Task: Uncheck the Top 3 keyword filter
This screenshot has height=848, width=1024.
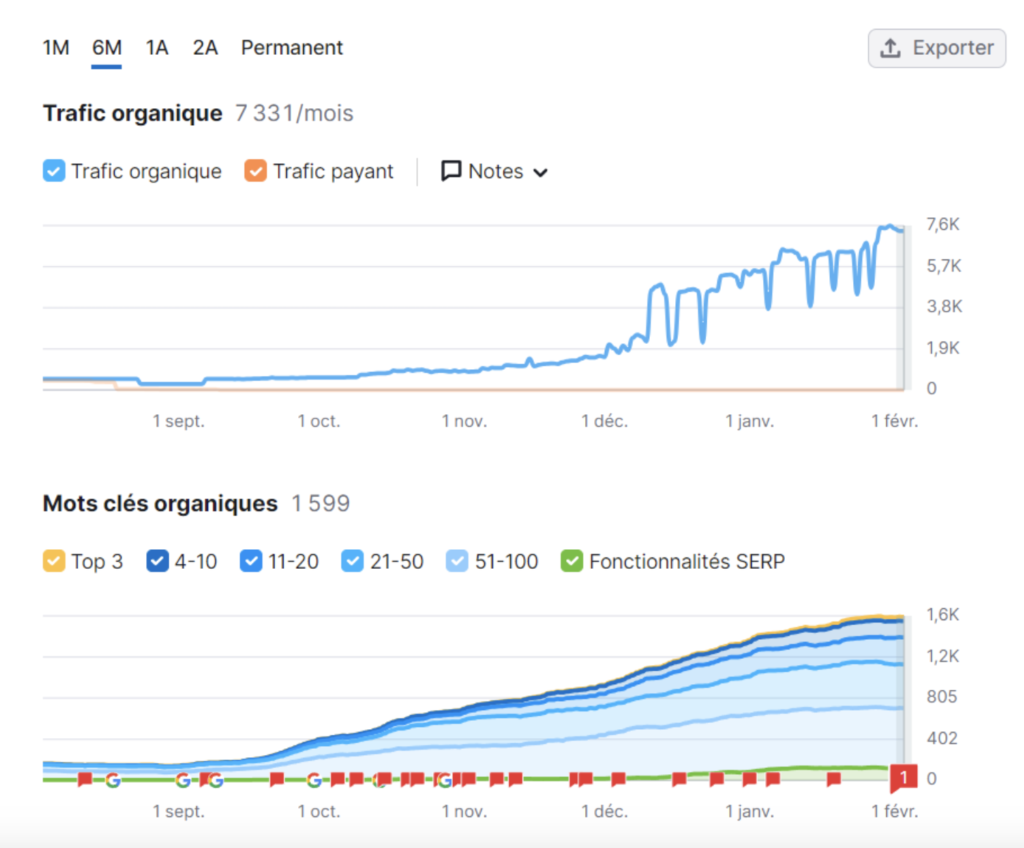Action: (54, 561)
